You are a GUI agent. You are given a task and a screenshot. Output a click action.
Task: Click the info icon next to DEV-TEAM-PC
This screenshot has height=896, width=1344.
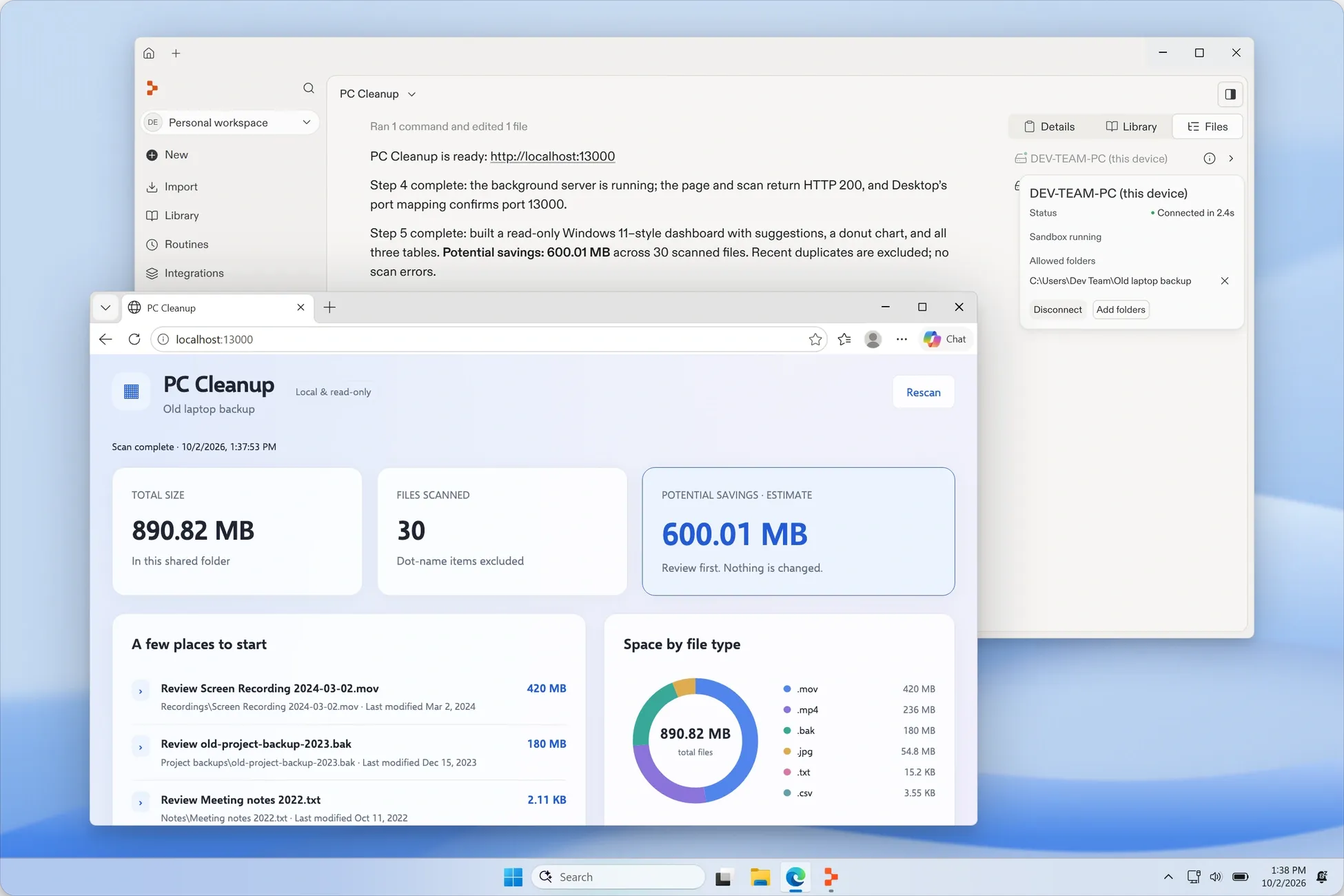coord(1210,159)
